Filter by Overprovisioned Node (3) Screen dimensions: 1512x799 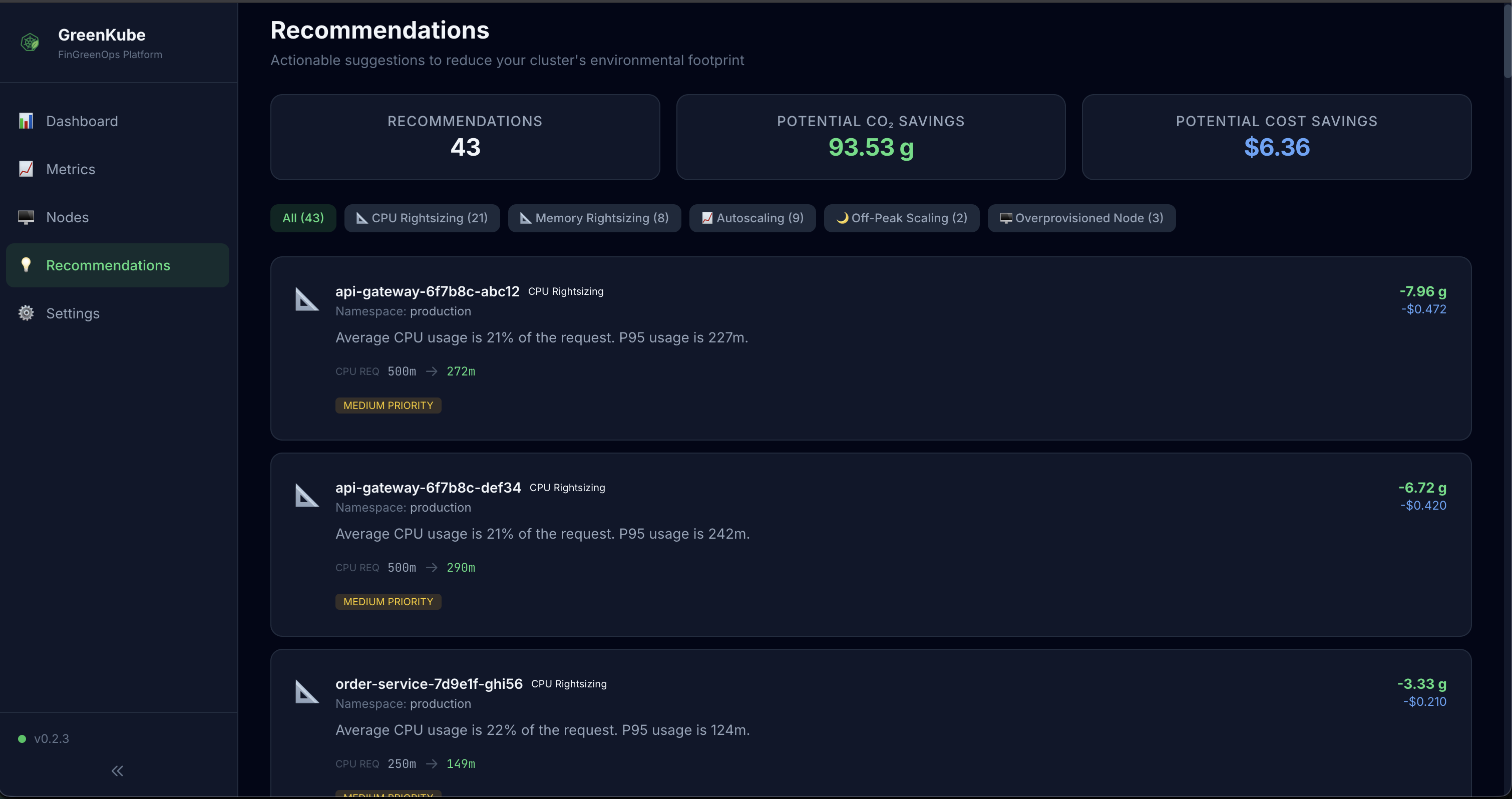tap(1082, 218)
